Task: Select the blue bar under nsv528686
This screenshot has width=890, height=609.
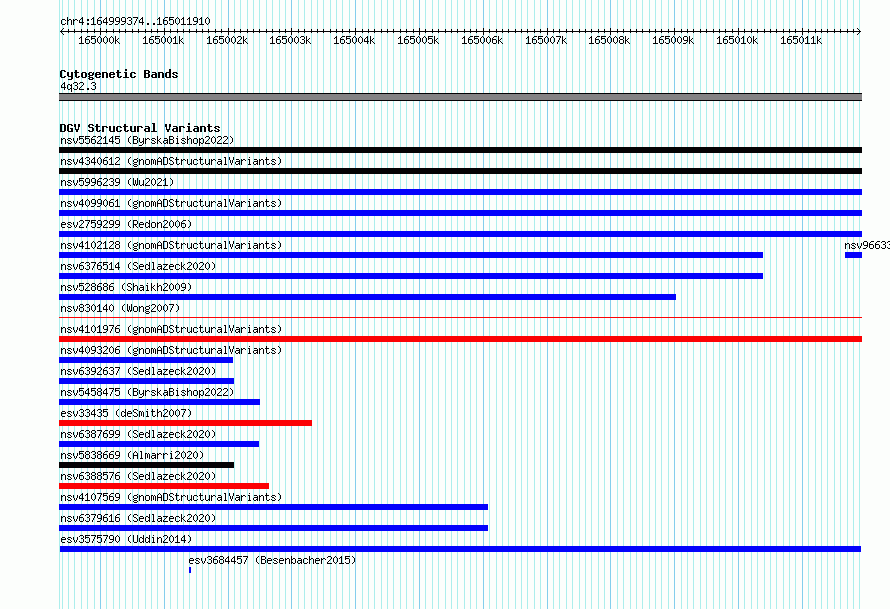Action: point(367,297)
